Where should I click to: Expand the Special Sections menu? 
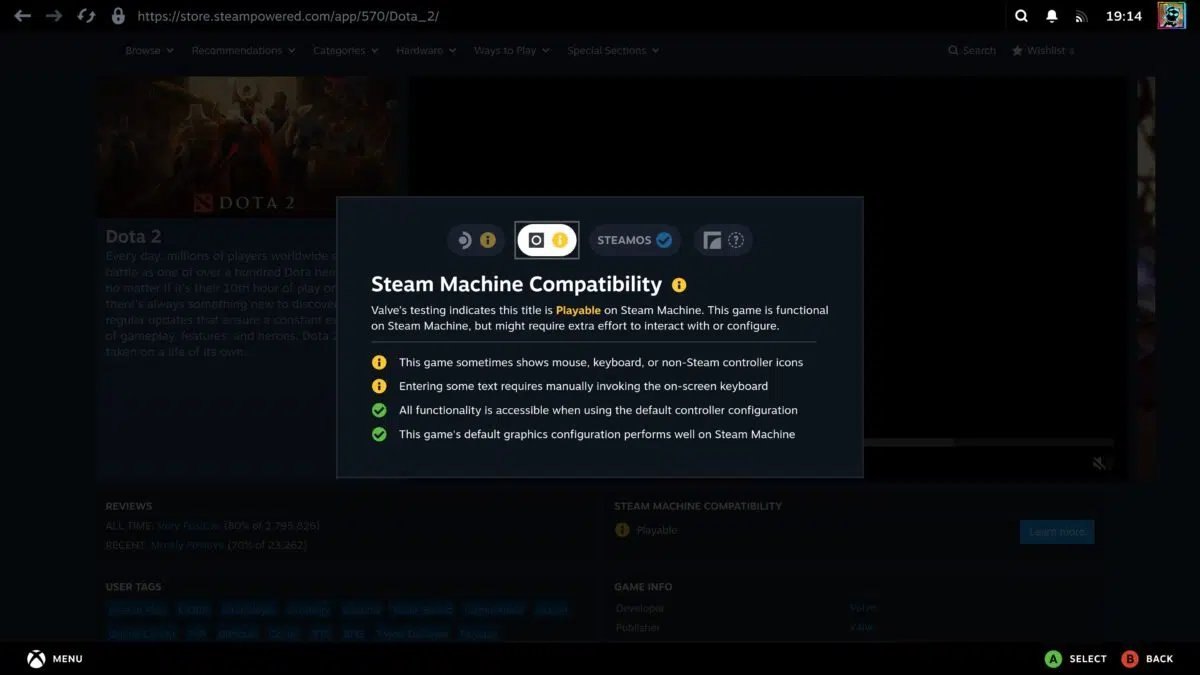[613, 50]
